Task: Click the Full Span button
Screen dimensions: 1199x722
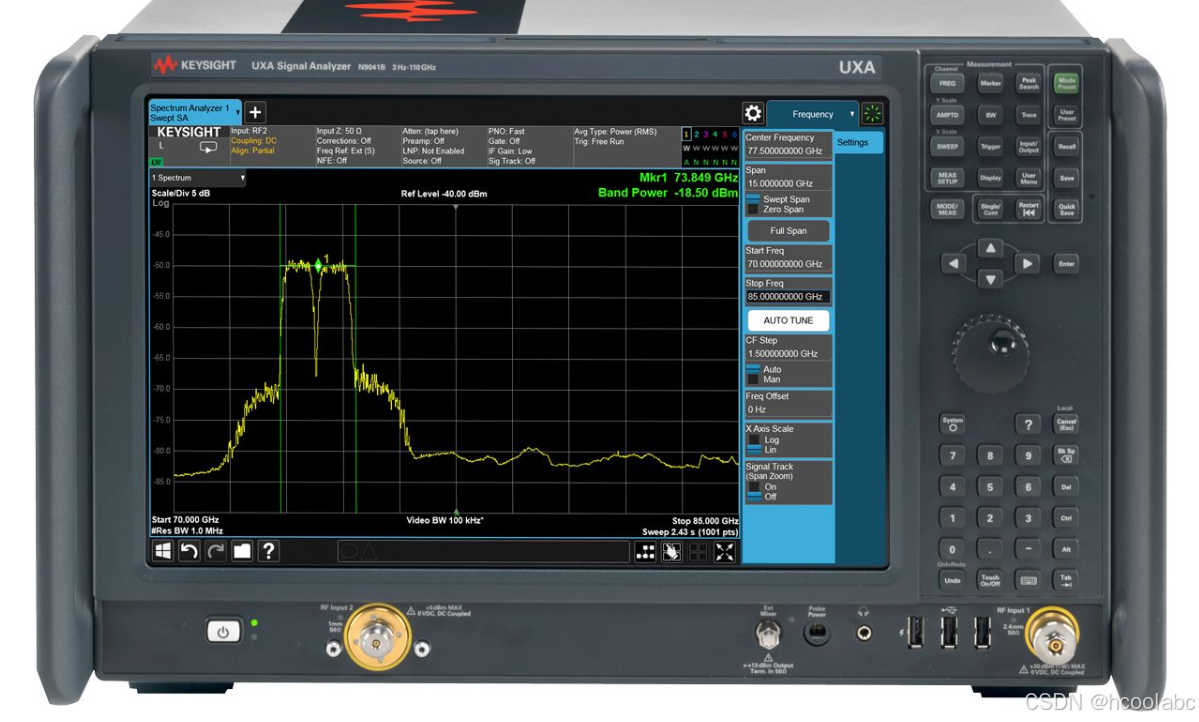Action: click(788, 231)
